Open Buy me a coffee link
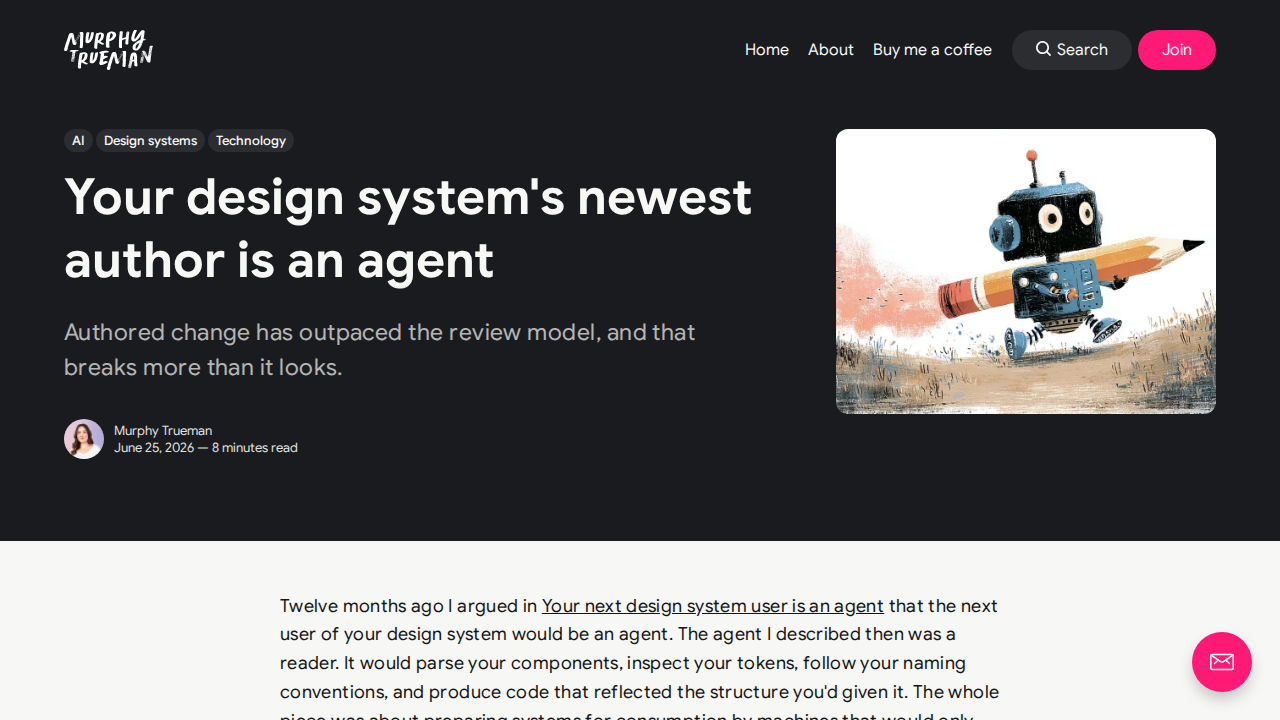Screen dimensions: 1280x720 932,50
